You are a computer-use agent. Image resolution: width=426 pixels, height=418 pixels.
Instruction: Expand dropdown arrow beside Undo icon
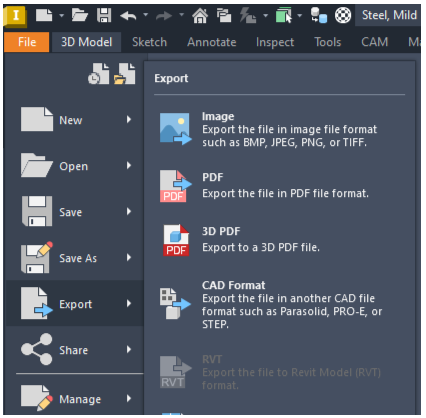[146, 15]
